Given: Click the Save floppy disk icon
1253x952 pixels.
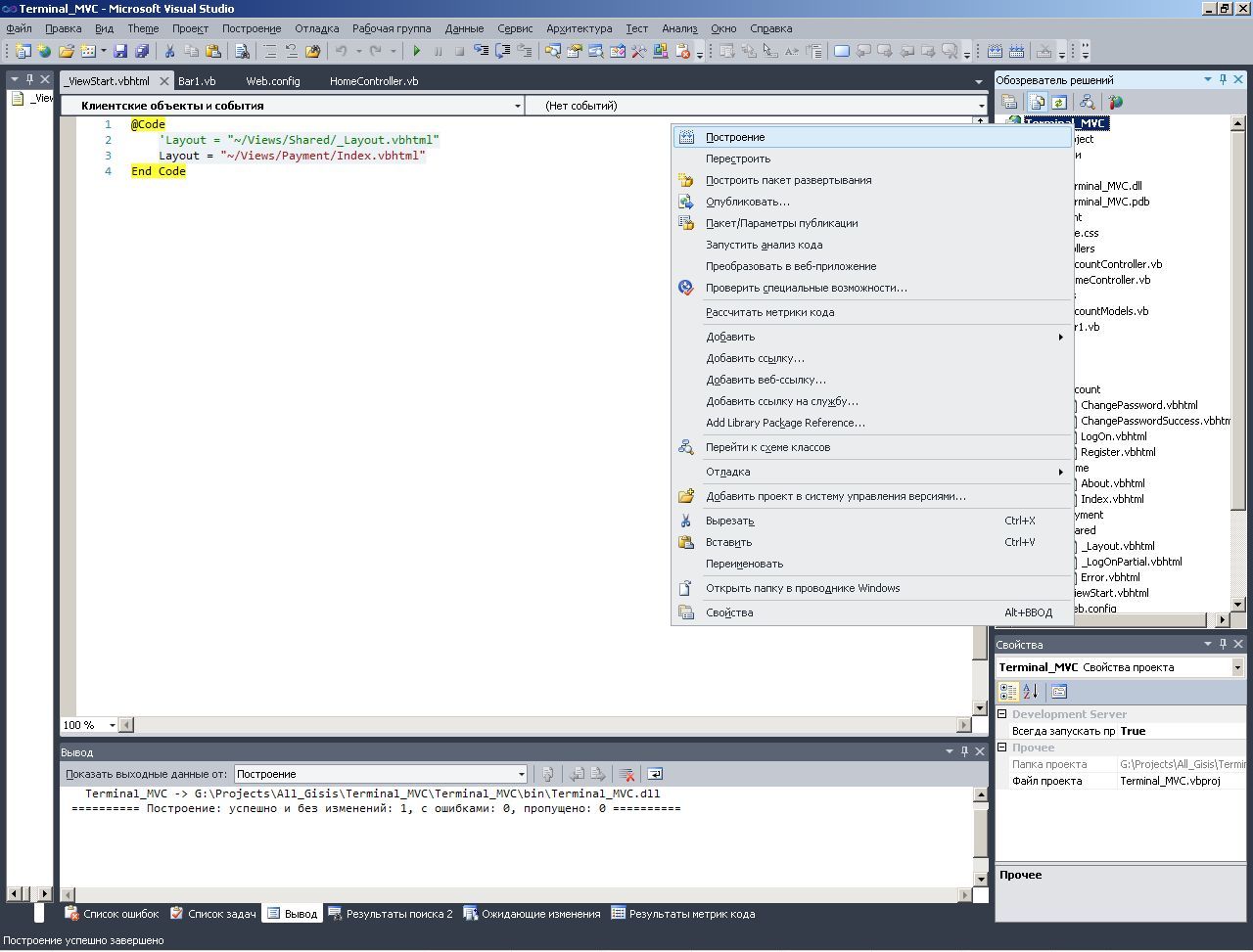Looking at the screenshot, I should click(120, 51).
